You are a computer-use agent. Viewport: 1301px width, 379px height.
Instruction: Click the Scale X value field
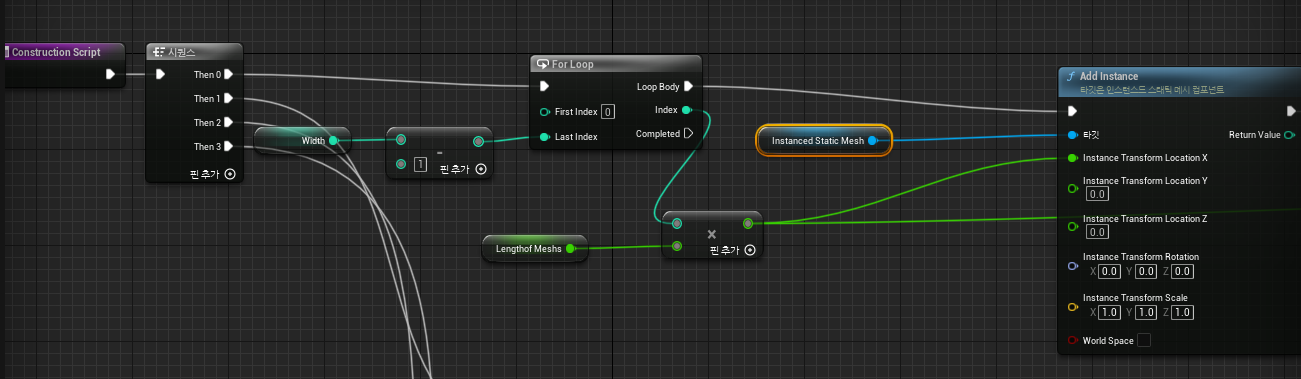click(x=1109, y=312)
